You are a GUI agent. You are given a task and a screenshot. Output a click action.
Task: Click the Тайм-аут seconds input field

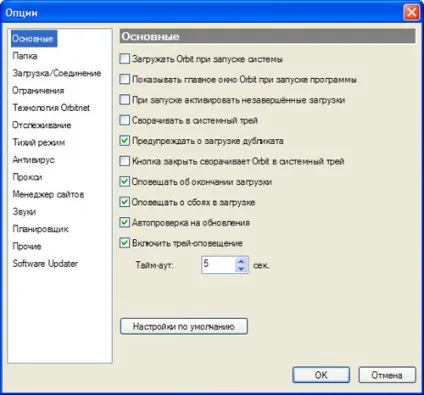(219, 265)
